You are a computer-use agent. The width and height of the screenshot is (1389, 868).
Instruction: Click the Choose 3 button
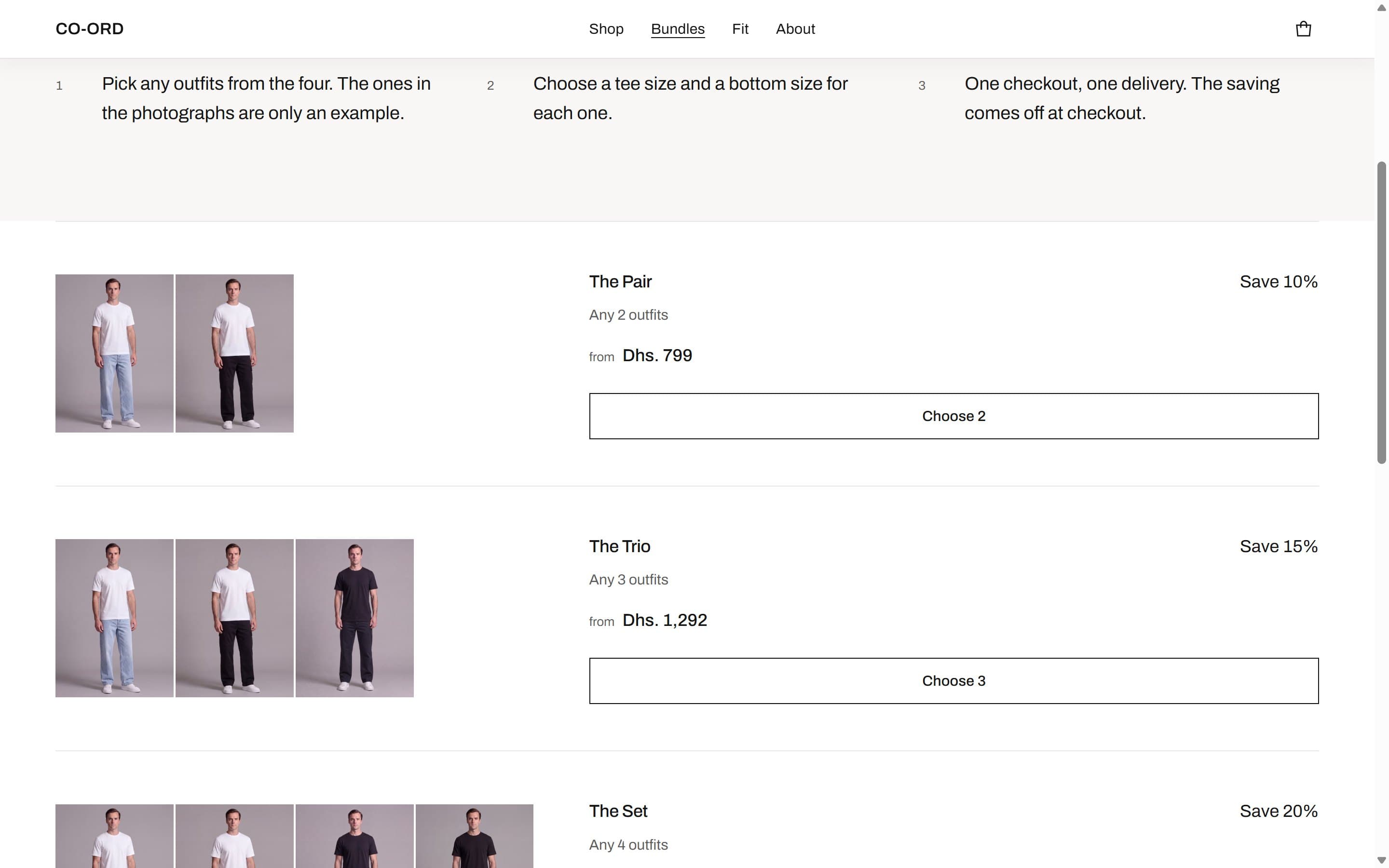click(953, 681)
